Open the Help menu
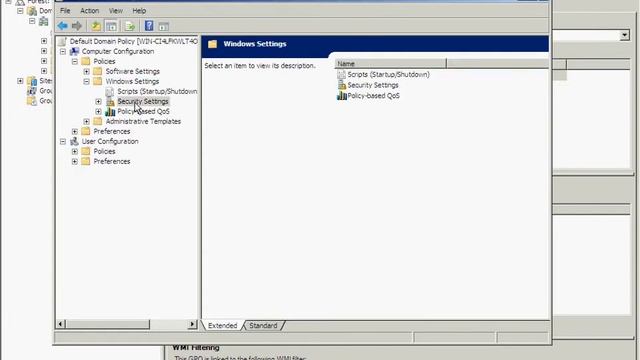 (x=139, y=11)
